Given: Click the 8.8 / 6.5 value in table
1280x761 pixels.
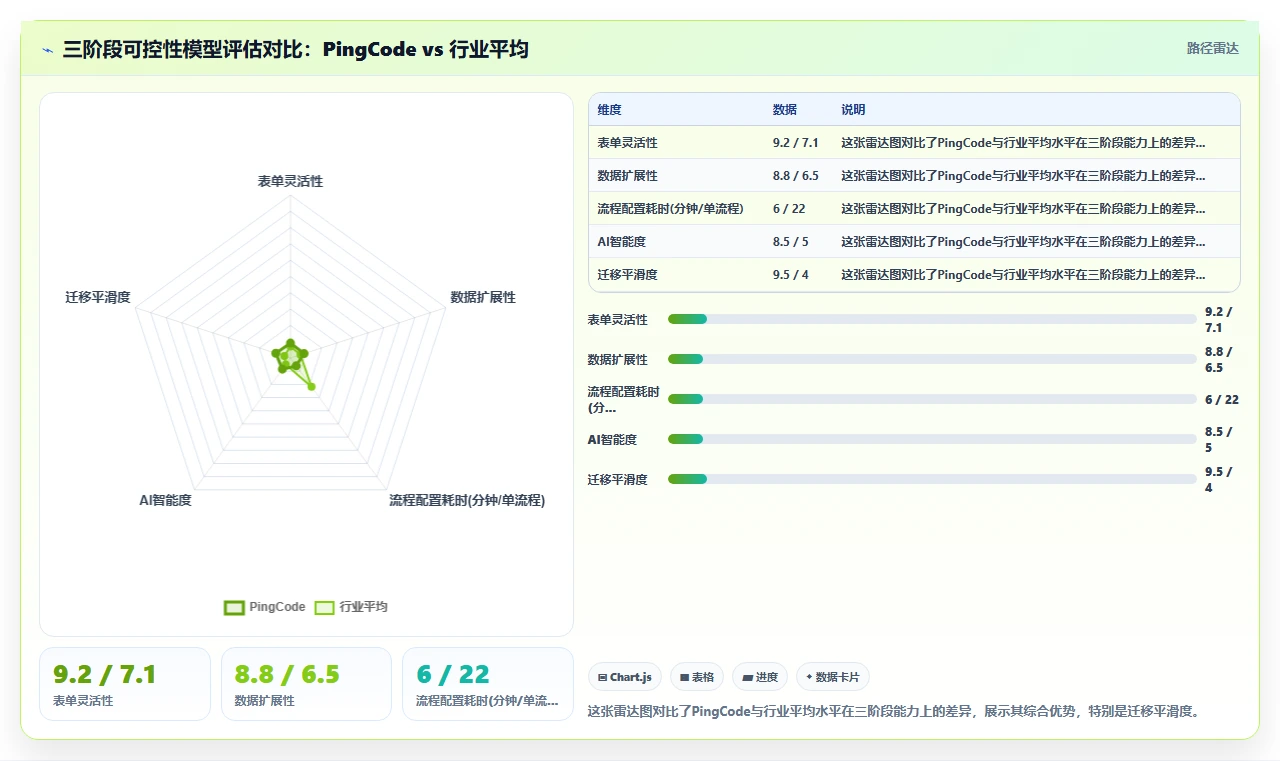Looking at the screenshot, I should [x=796, y=176].
